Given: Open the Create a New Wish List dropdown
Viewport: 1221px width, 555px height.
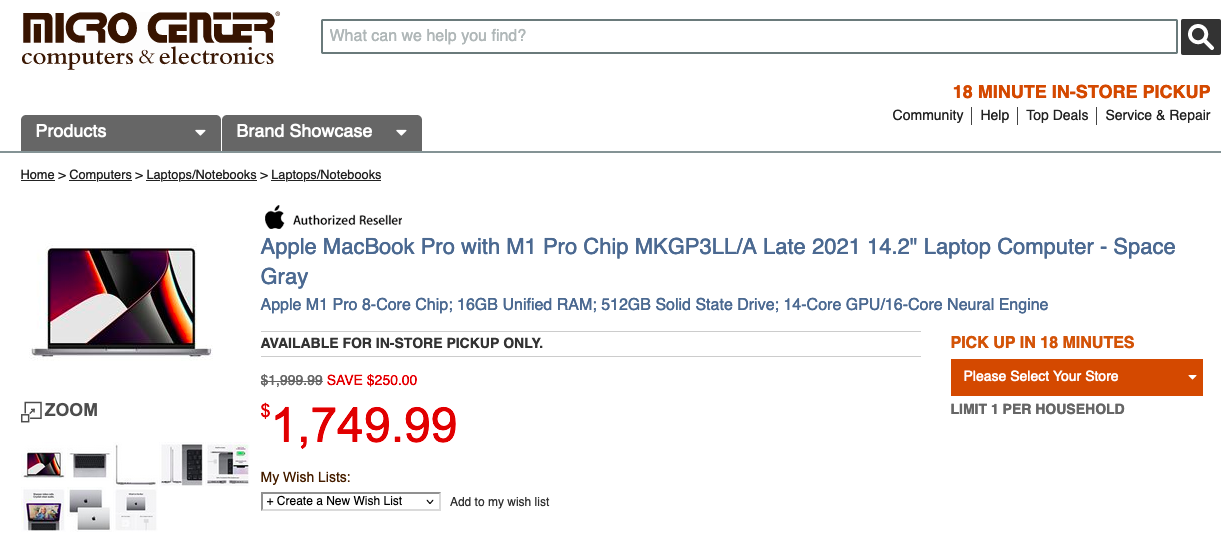Looking at the screenshot, I should click(350, 501).
